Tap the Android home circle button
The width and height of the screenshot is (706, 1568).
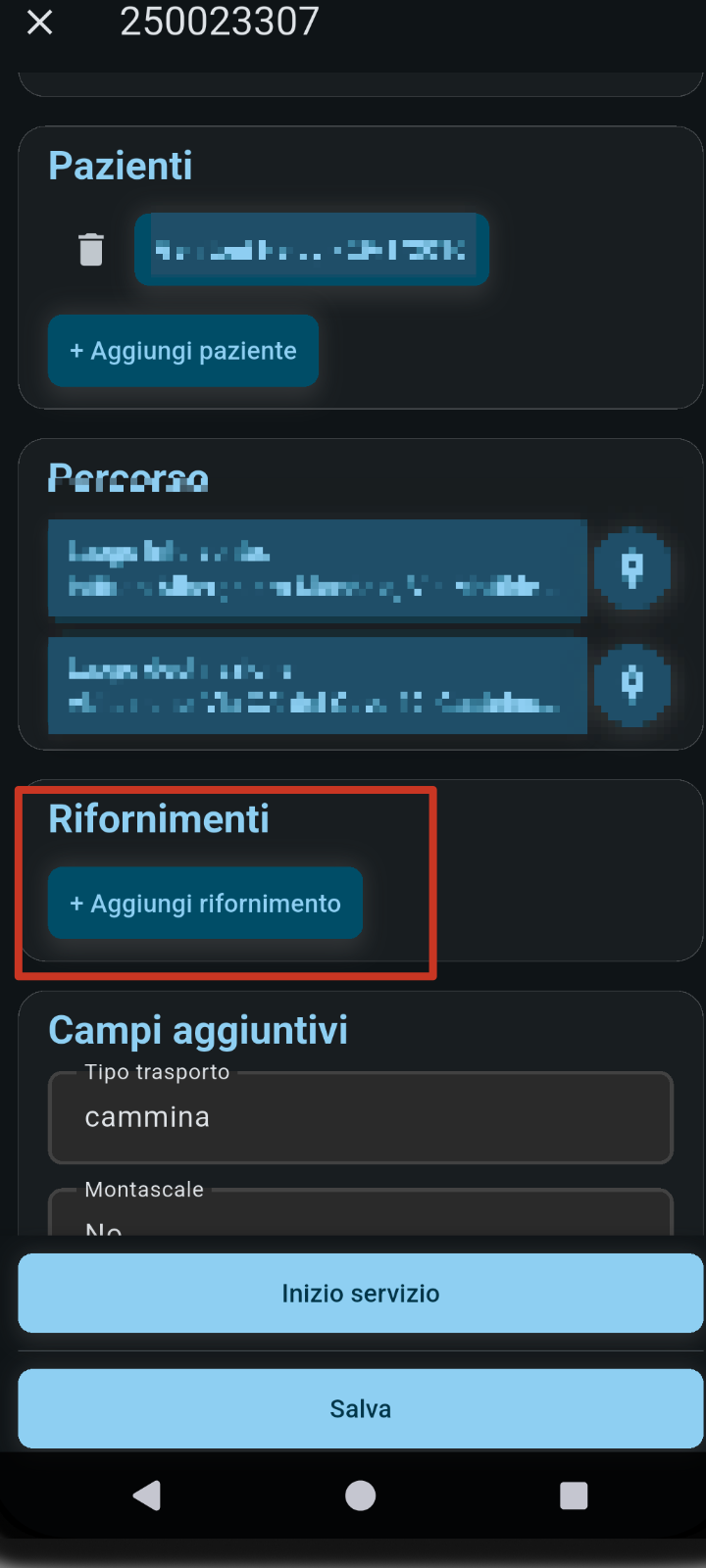pos(361,1495)
